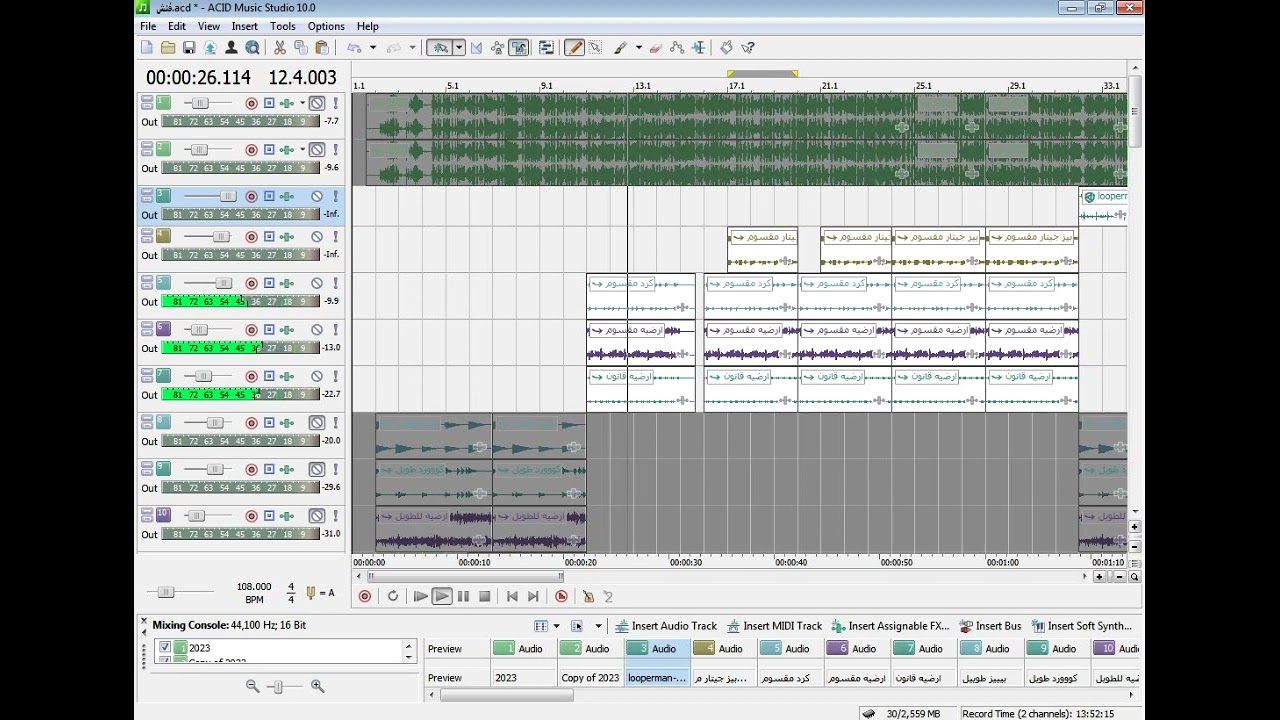
Task: Select the Erase tool in toolbar
Action: coord(655,47)
